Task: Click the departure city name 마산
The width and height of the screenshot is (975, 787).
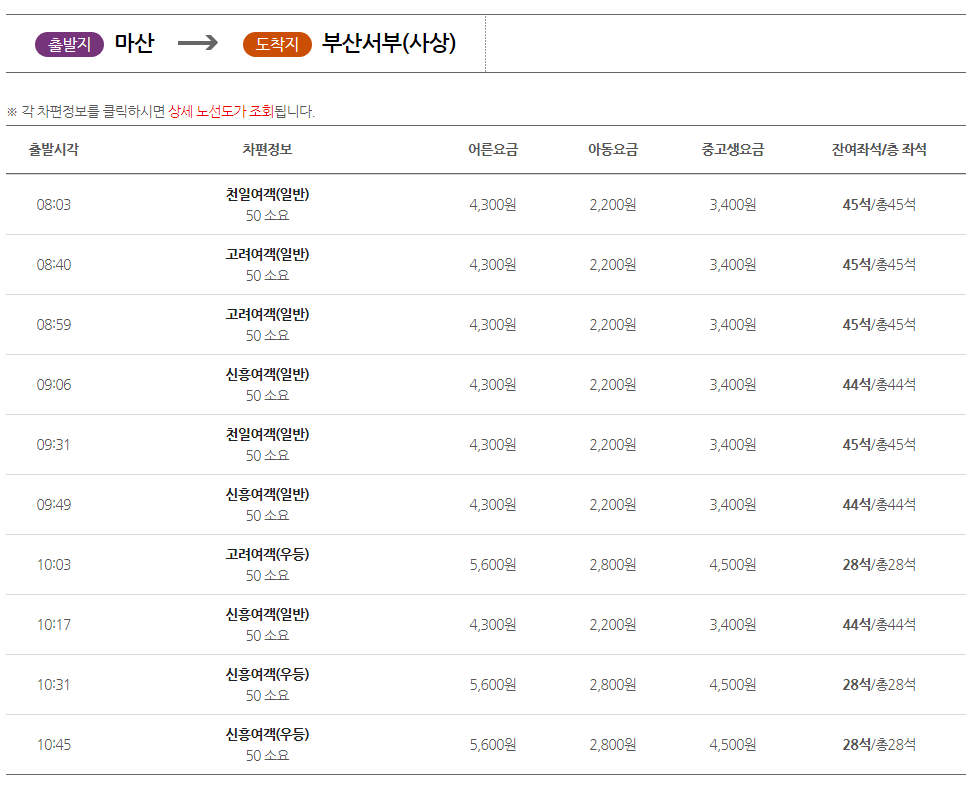Action: click(x=134, y=44)
